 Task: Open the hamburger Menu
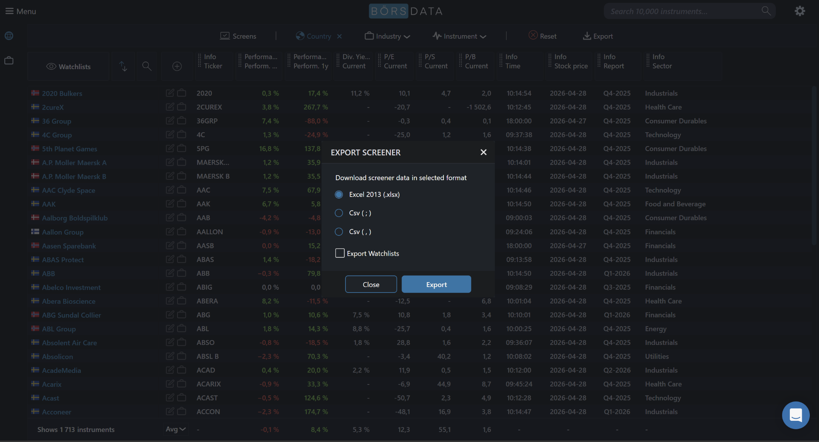(x=20, y=11)
